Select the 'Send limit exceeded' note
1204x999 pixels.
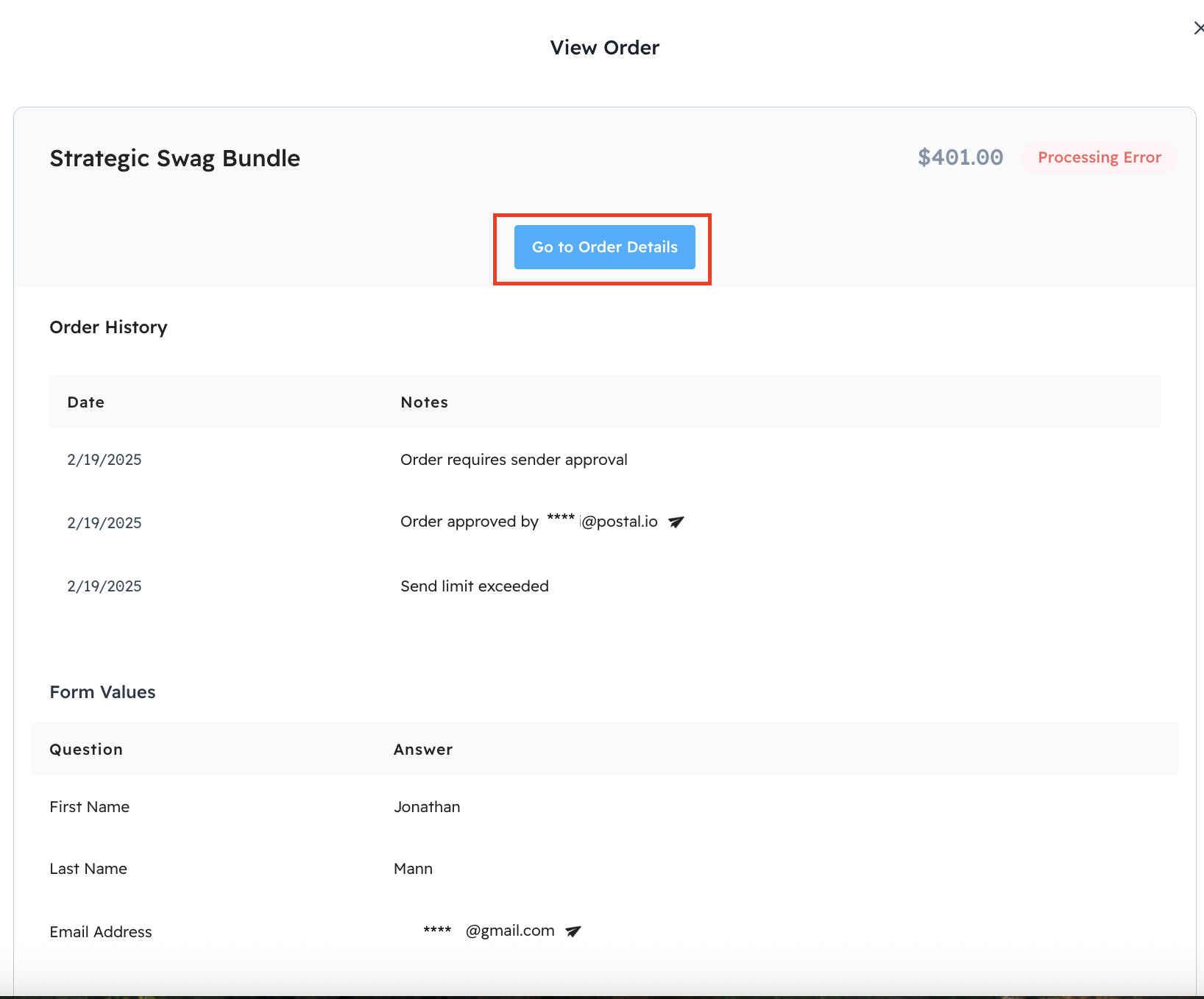coord(474,586)
